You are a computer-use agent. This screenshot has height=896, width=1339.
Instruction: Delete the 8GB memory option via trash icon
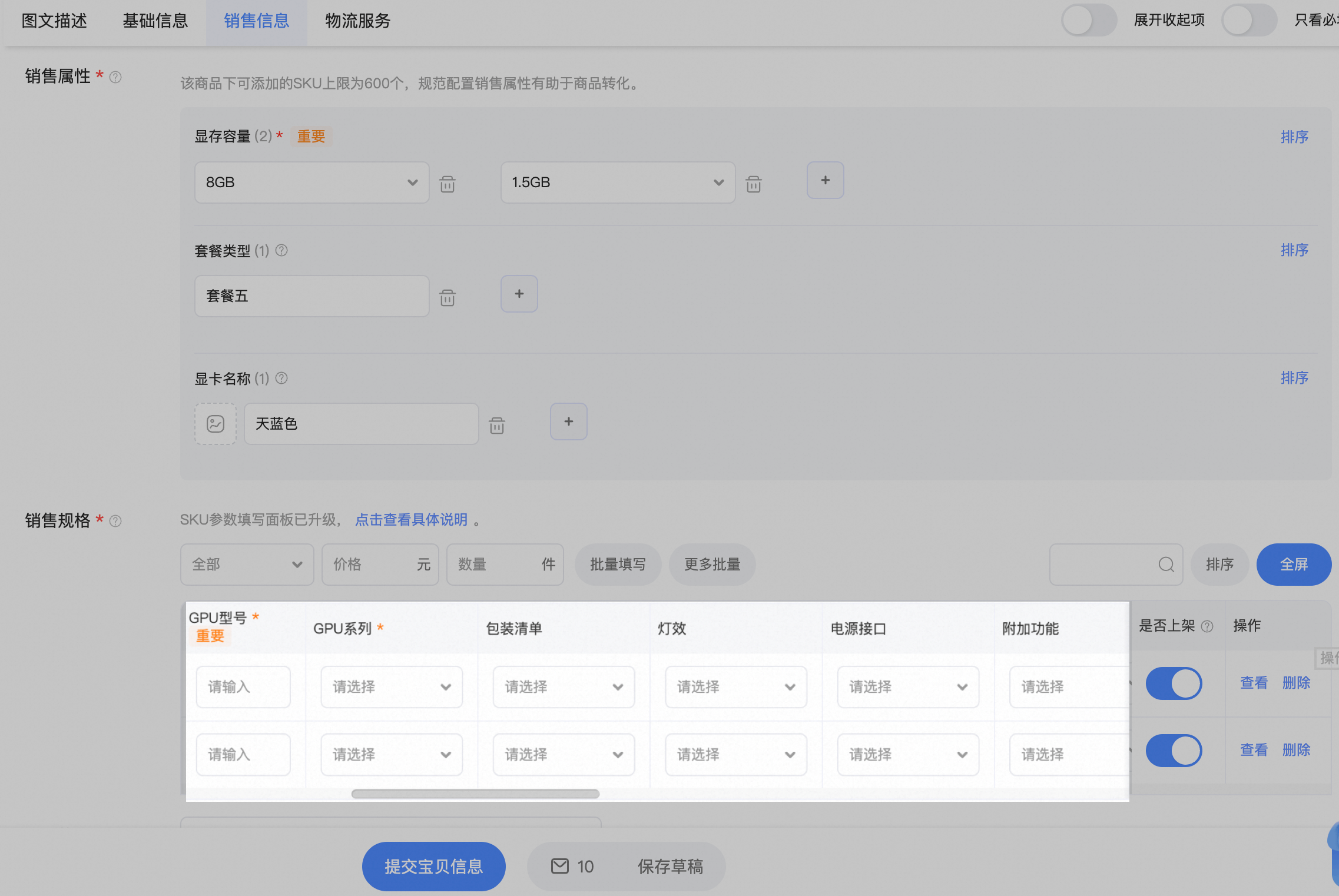[448, 184]
